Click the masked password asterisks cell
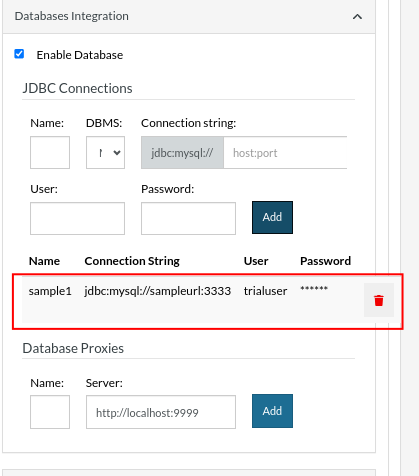 coord(314,289)
